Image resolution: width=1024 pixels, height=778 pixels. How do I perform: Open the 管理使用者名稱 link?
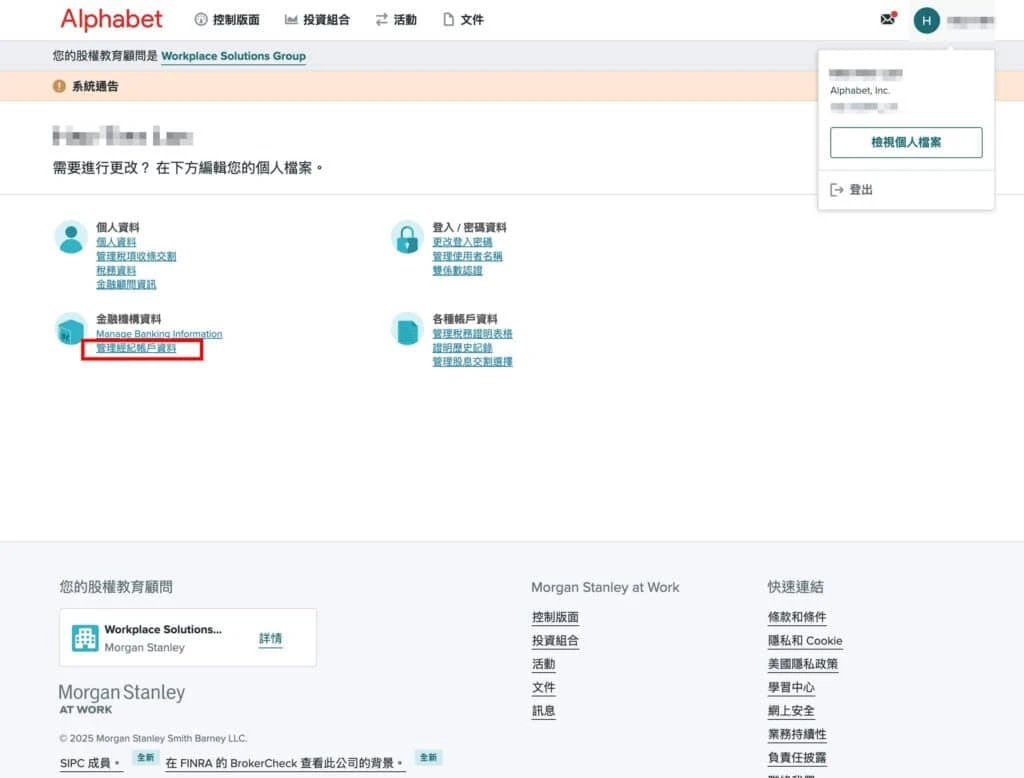[x=468, y=256]
